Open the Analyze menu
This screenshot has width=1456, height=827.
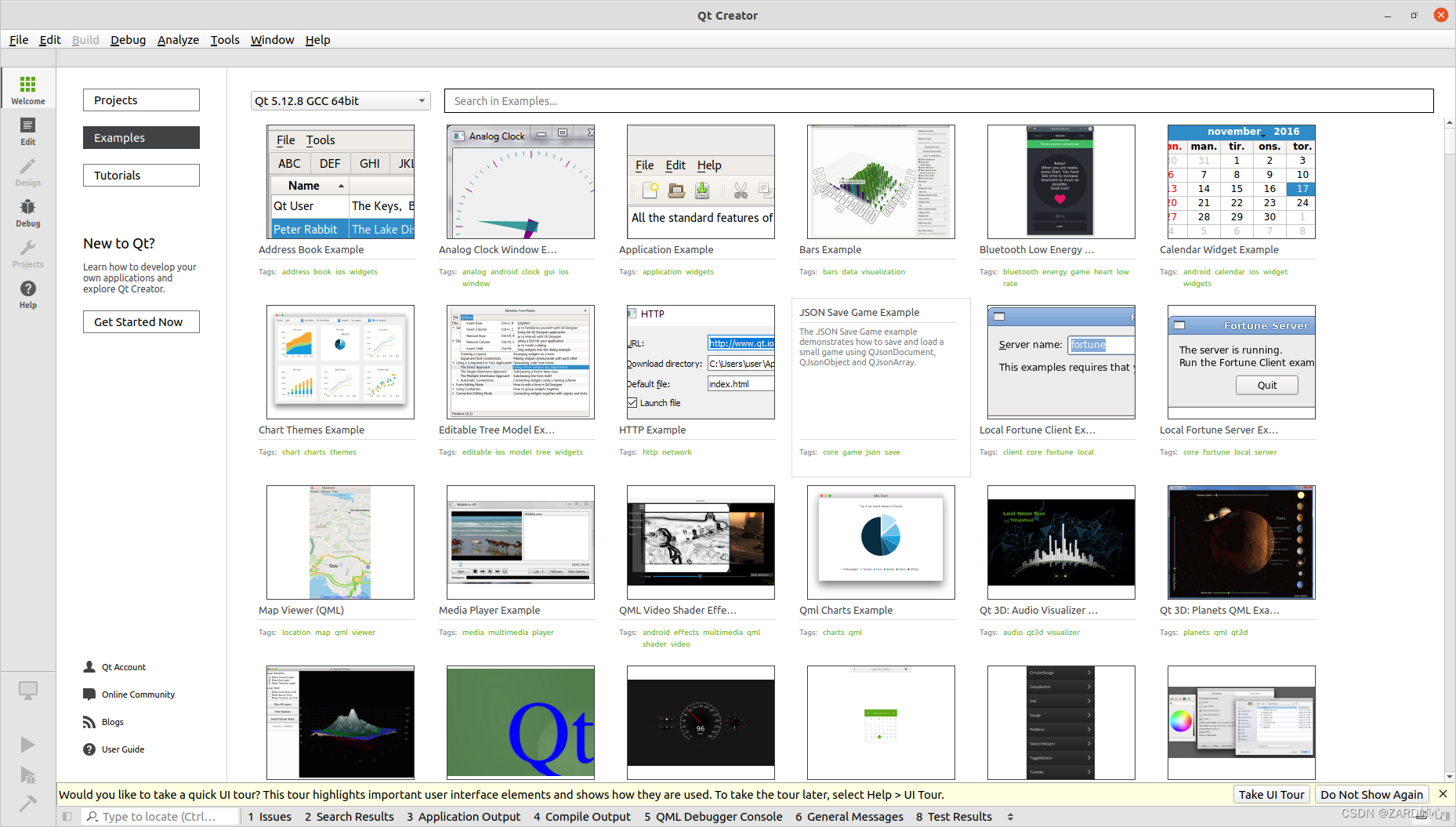coord(178,40)
